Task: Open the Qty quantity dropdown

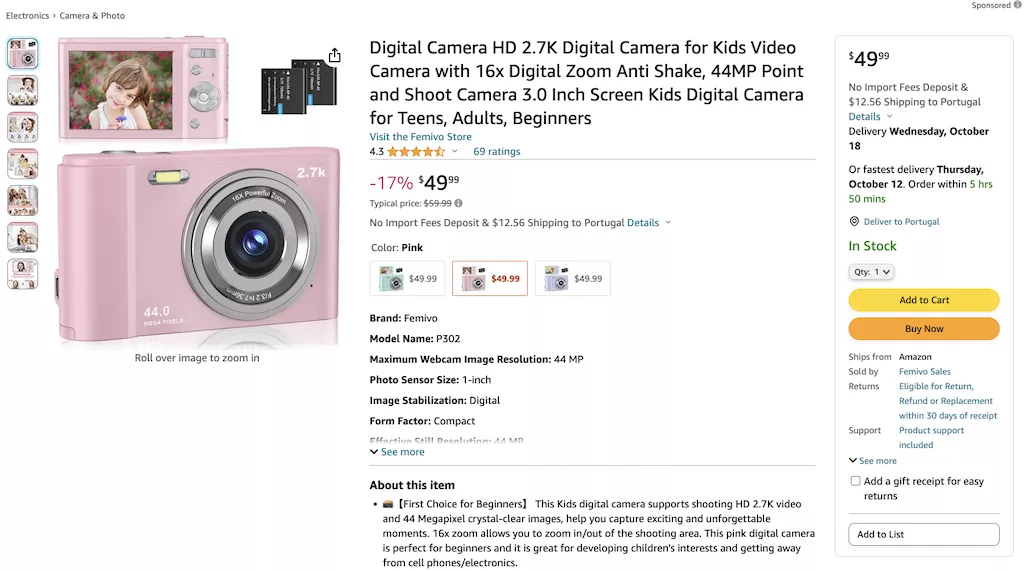Action: (x=871, y=272)
